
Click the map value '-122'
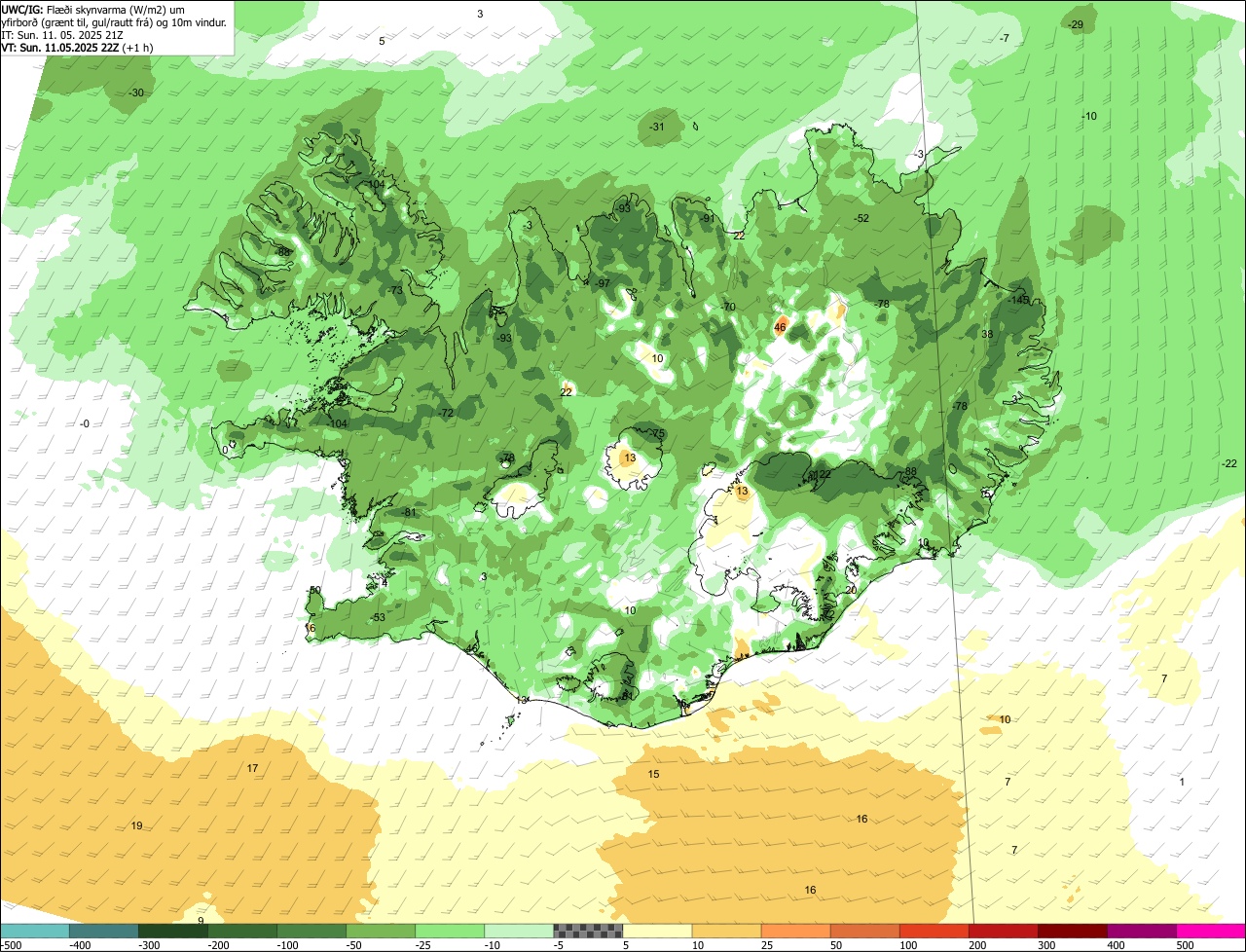[820, 474]
